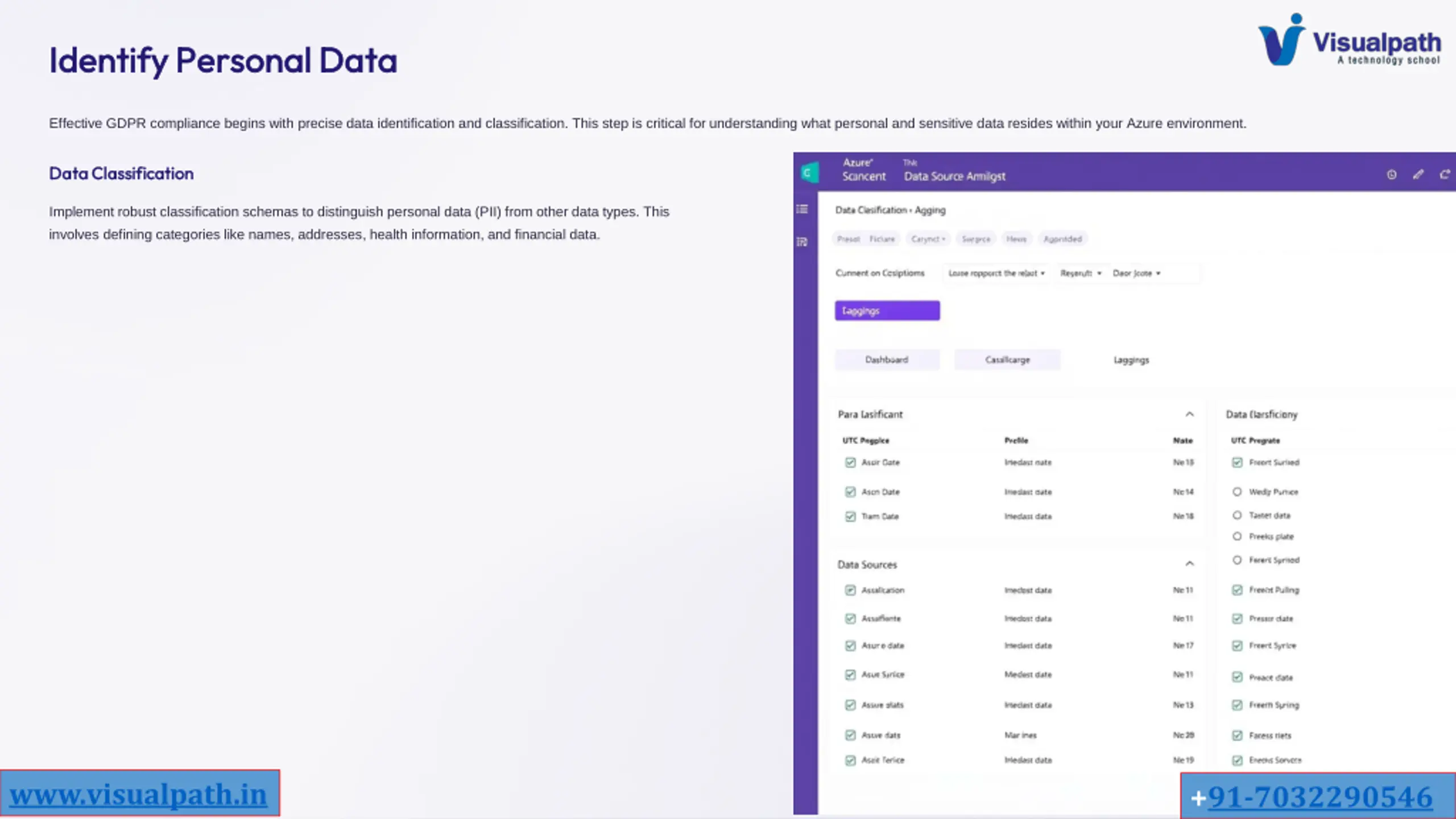
Task: Click the UTC Pegplce column header
Action: click(x=866, y=440)
